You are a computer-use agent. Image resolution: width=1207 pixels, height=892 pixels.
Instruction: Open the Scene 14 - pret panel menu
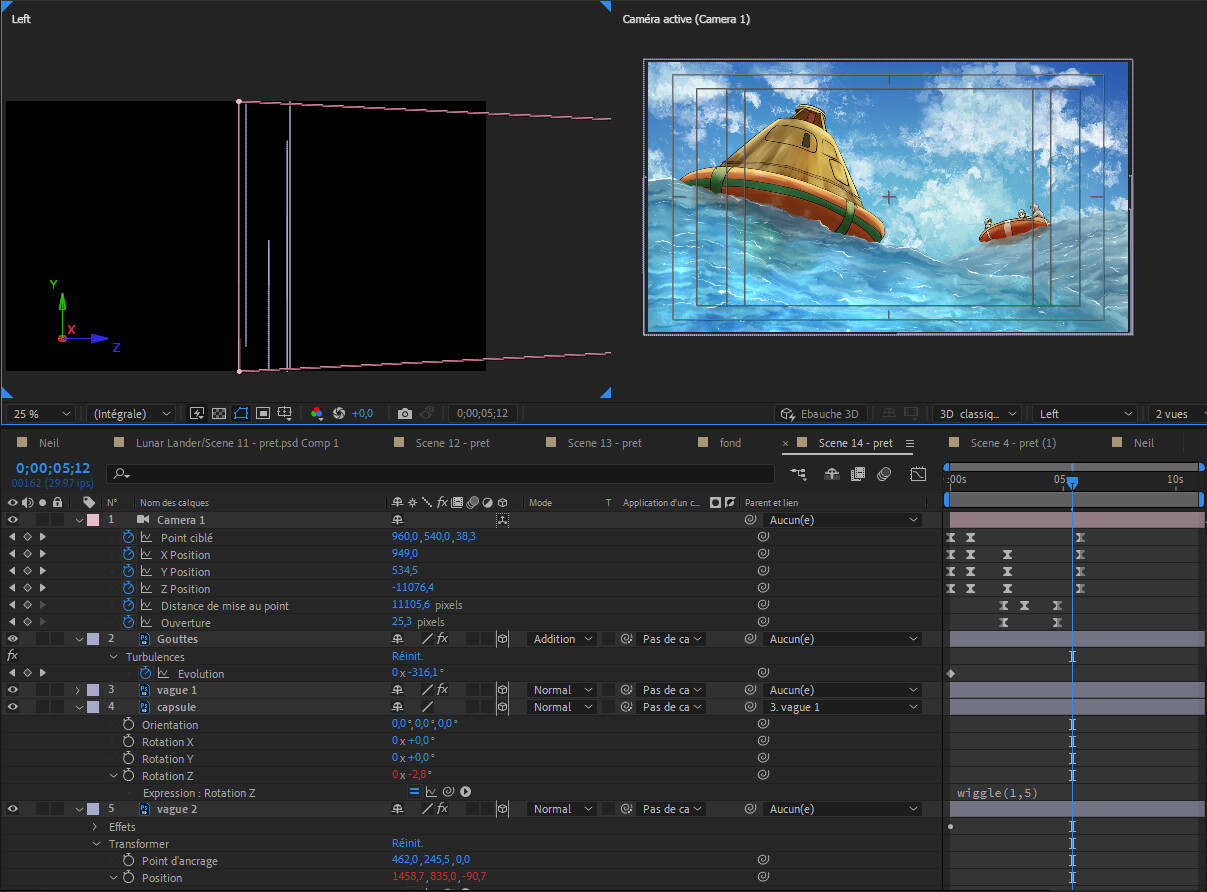pos(910,443)
